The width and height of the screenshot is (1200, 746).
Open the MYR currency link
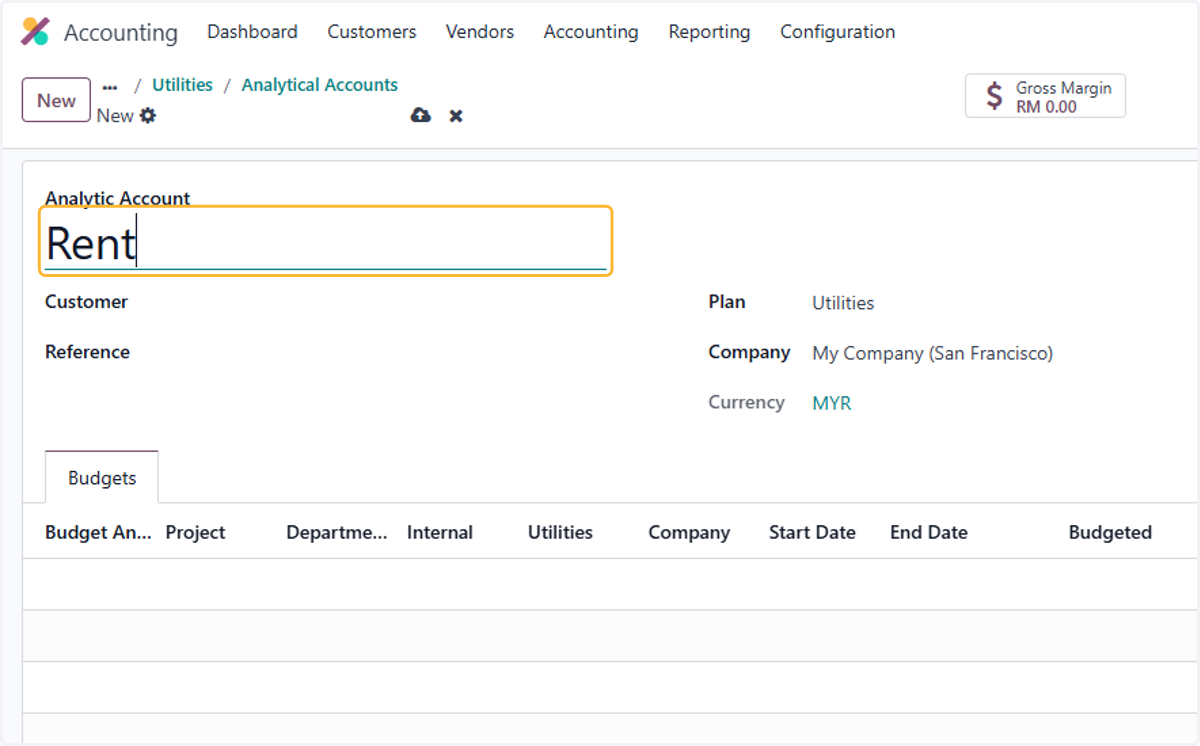point(832,403)
